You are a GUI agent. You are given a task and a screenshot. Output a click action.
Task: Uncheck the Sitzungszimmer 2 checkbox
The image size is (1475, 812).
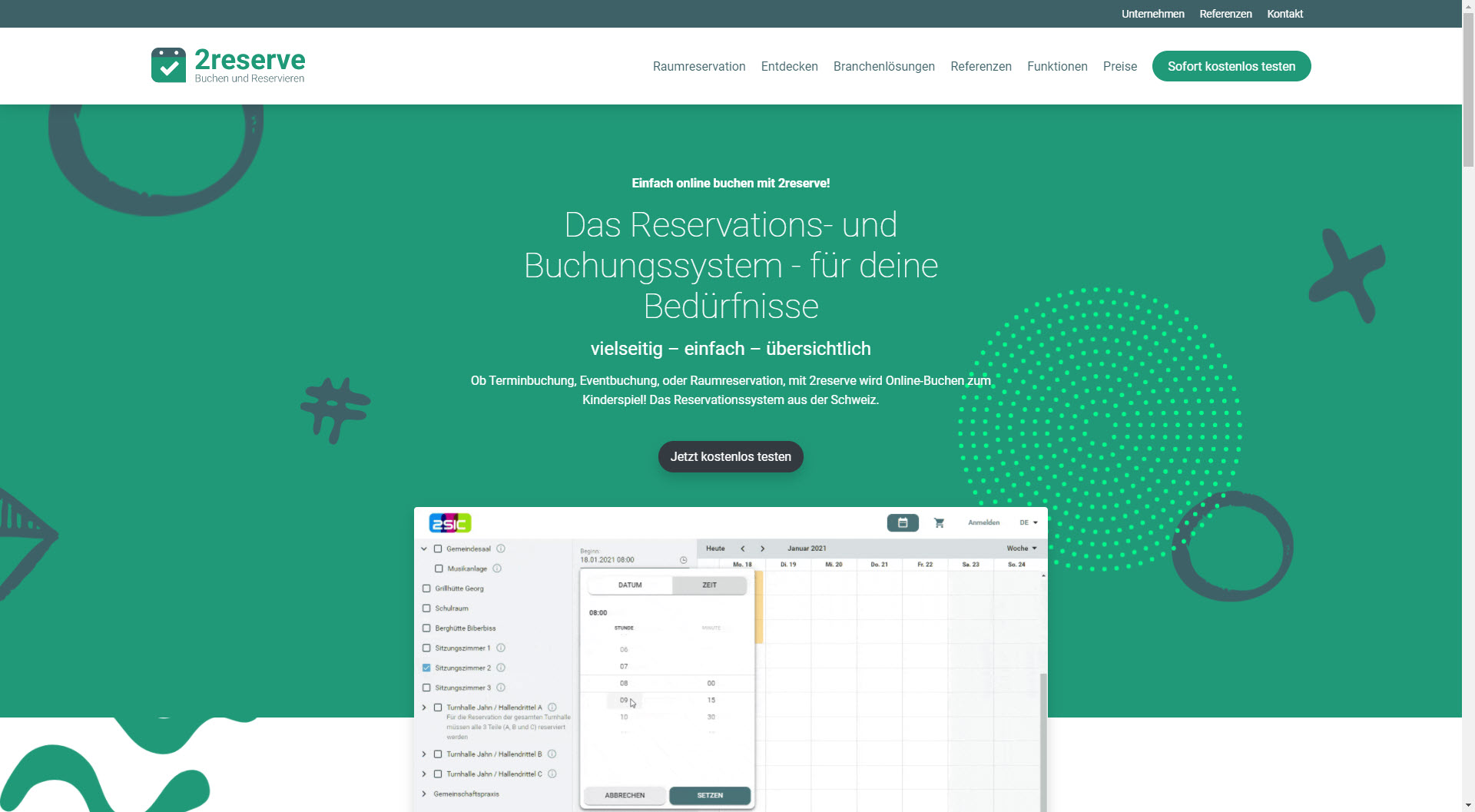point(426,668)
